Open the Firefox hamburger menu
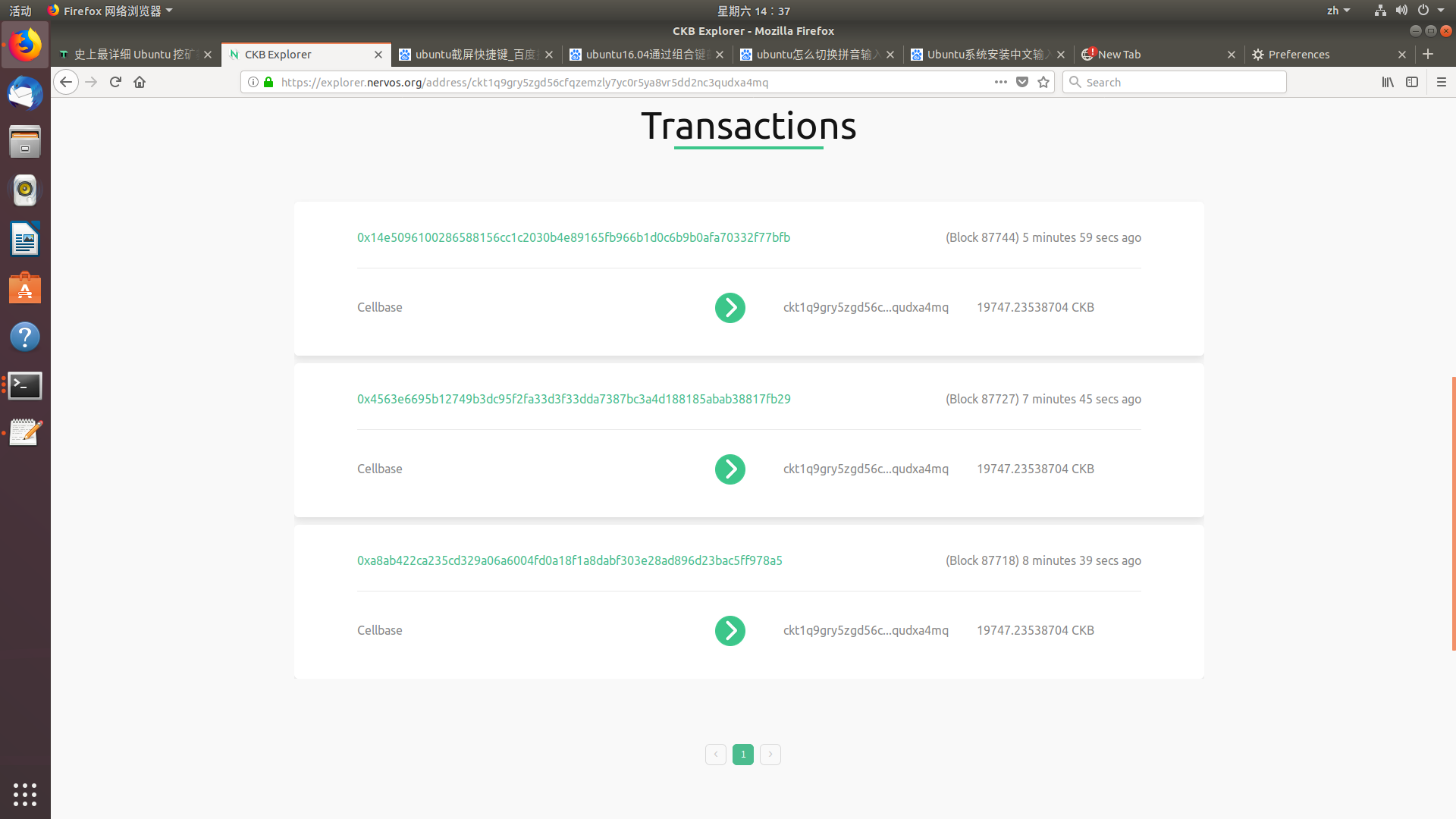Screen dimensions: 1456x819 1442,82
